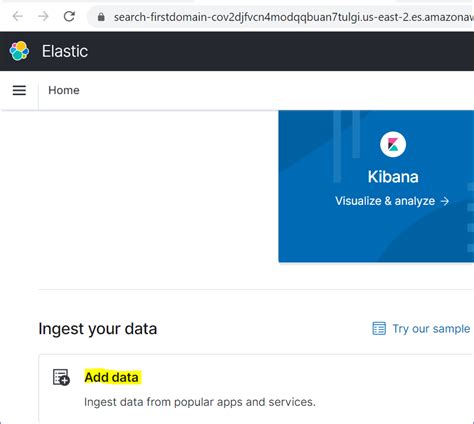The width and height of the screenshot is (474, 424).
Task: Click the Ingest your data heading
Action: [98, 329]
